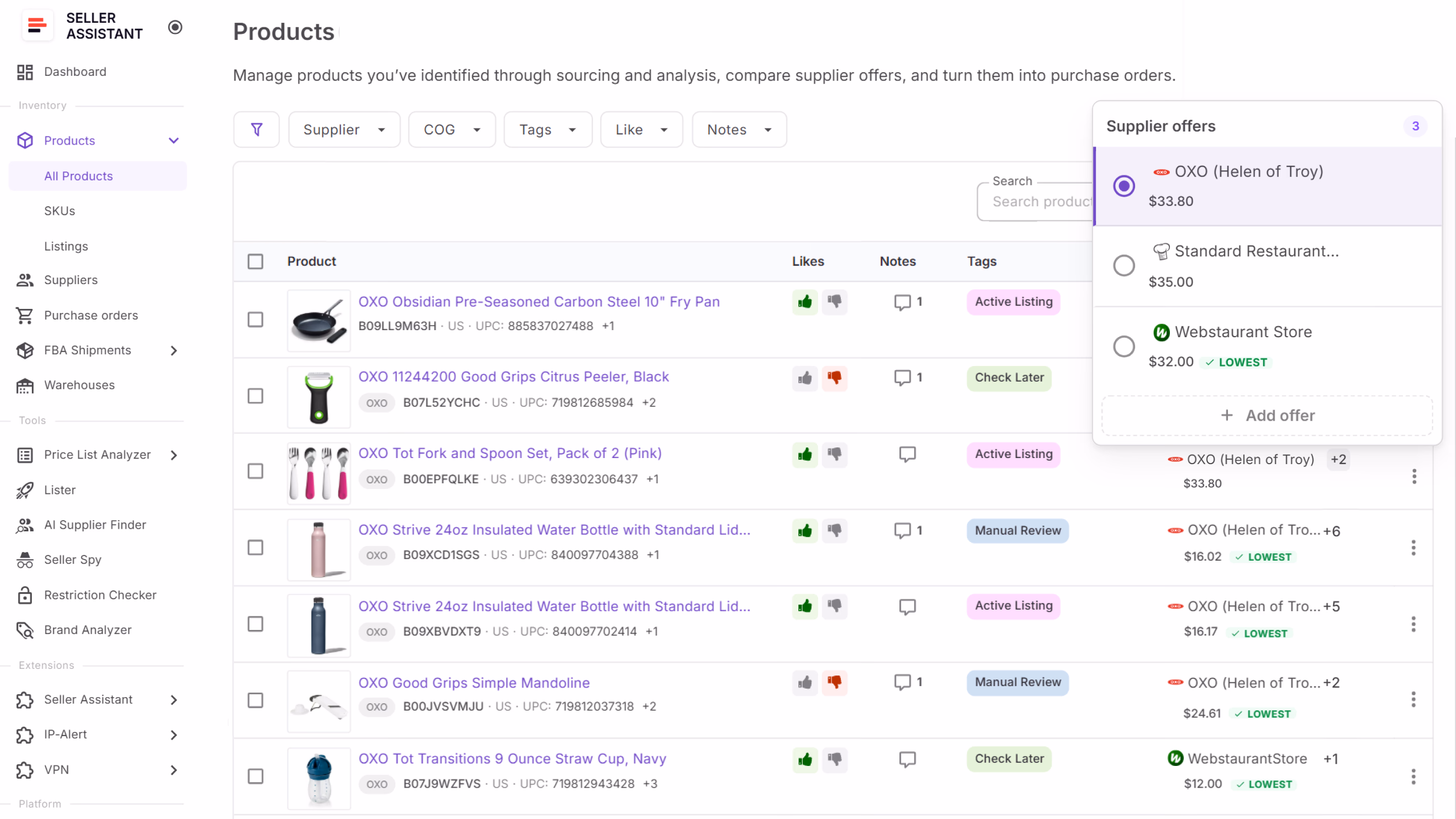The image size is (1456, 819).
Task: Expand the IP-Alert extension submenu
Action: tap(173, 735)
